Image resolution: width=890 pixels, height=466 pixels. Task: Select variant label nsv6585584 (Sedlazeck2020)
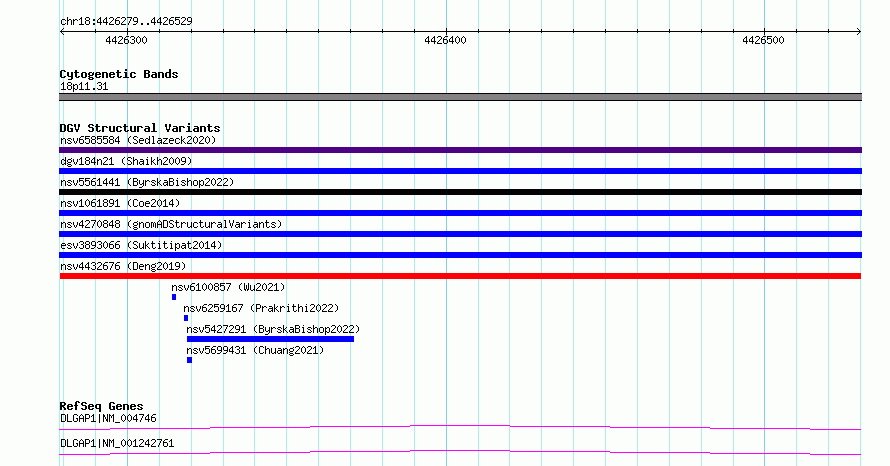pos(138,140)
